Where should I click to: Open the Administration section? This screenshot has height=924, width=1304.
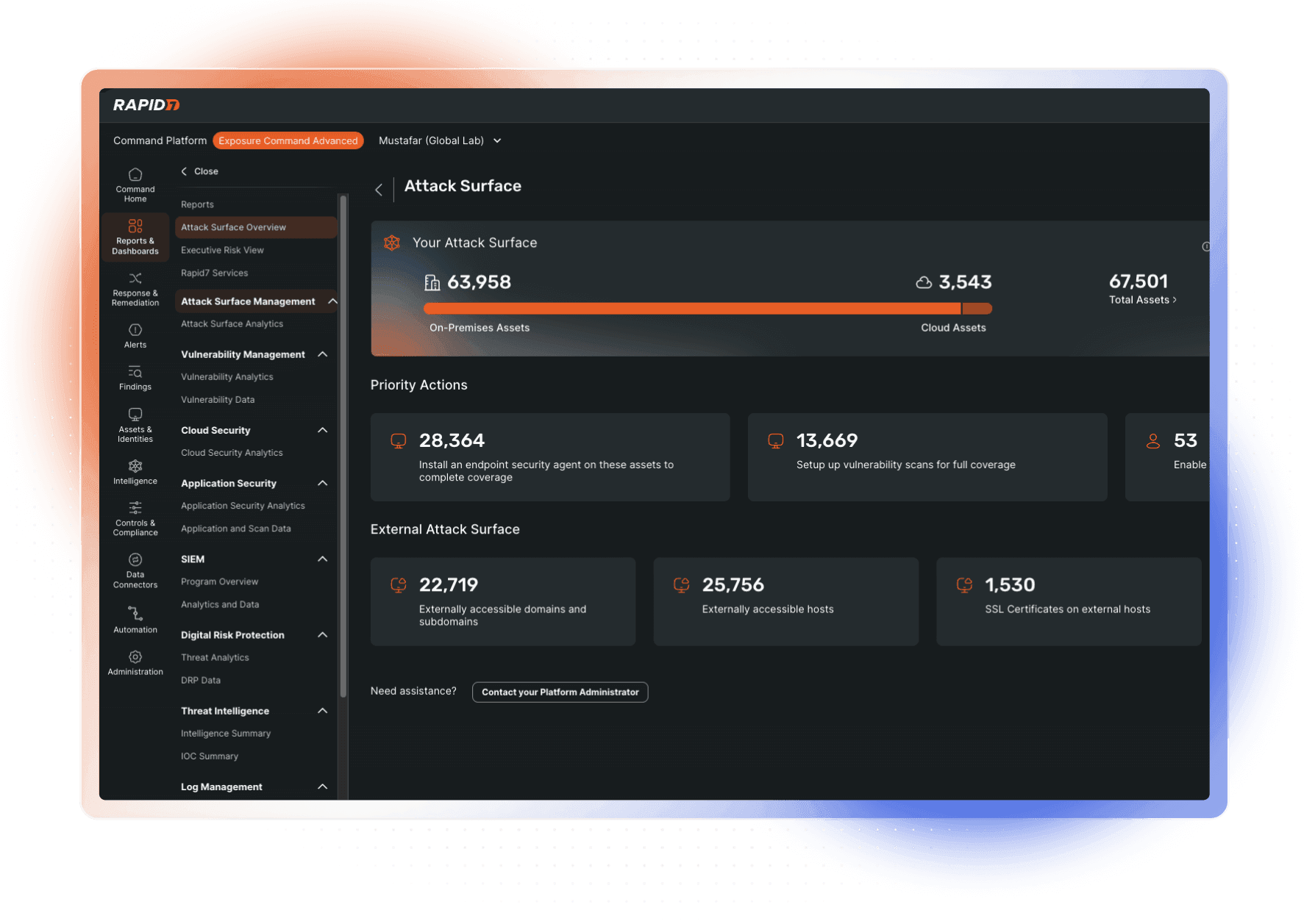[x=135, y=663]
